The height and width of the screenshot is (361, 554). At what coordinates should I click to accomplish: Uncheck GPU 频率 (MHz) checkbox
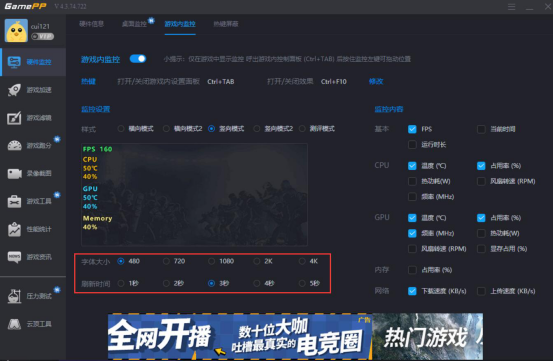[412, 233]
